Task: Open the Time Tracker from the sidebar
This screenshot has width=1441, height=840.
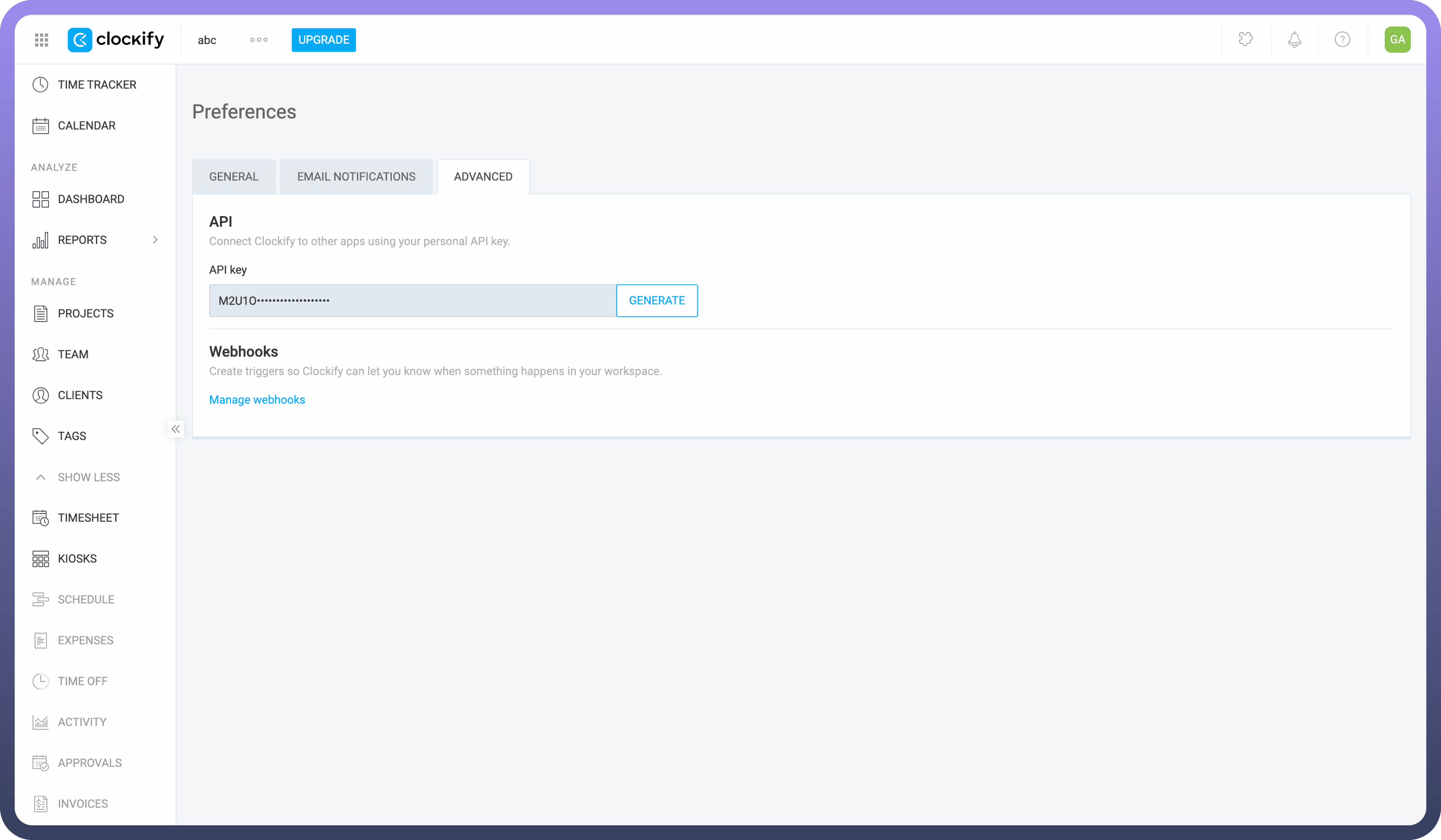Action: 97,84
